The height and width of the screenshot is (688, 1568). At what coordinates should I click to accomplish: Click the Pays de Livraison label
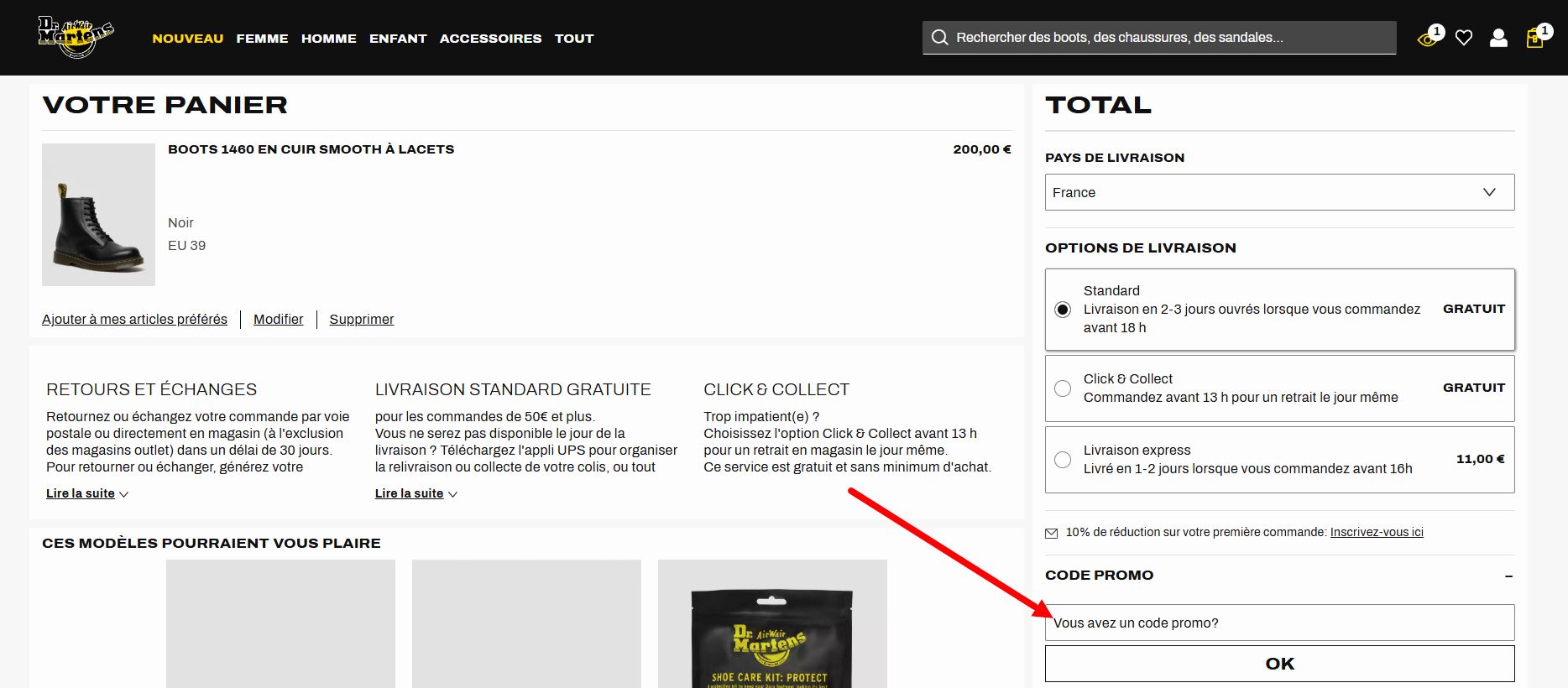1115,158
